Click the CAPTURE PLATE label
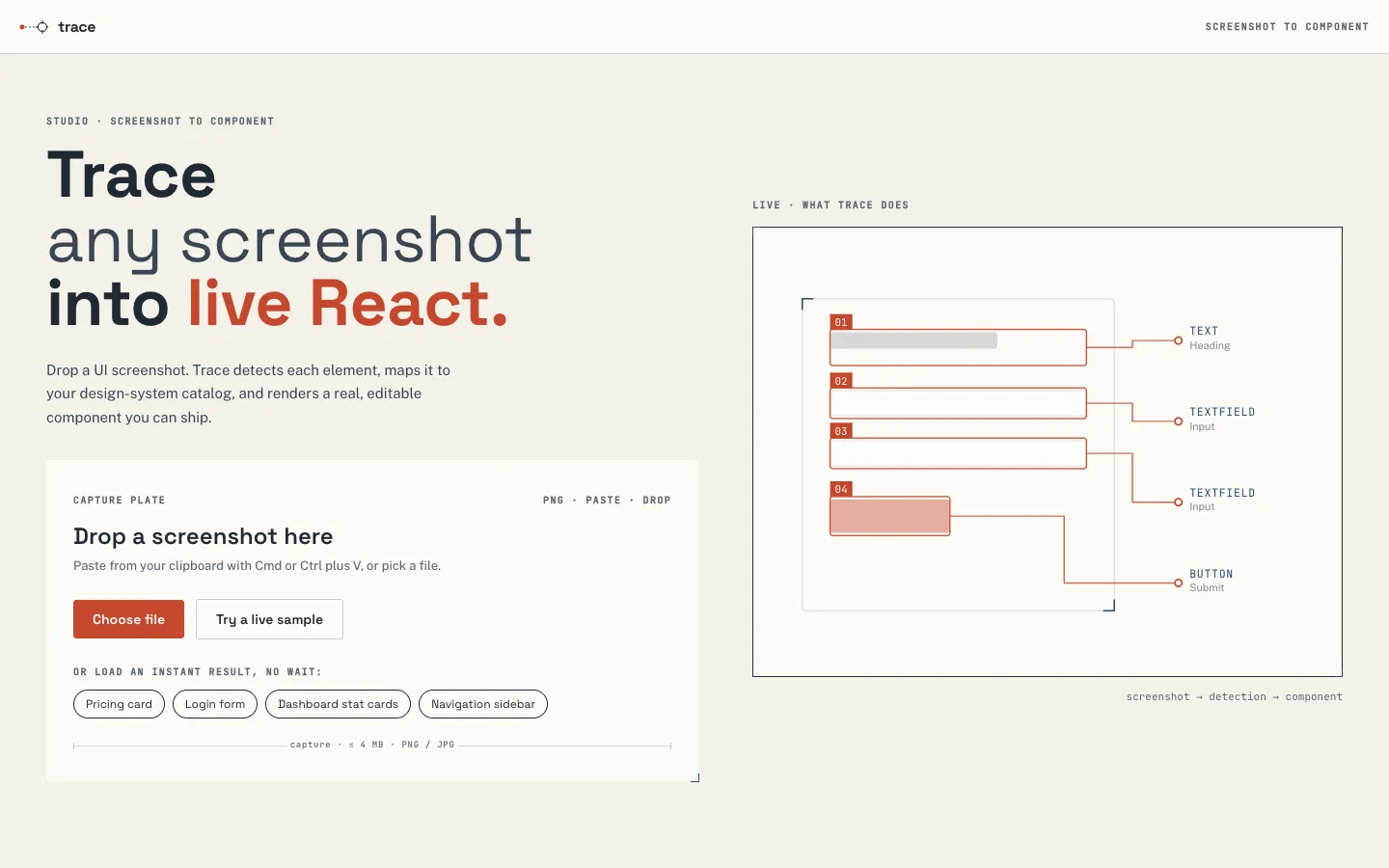 [x=120, y=501]
